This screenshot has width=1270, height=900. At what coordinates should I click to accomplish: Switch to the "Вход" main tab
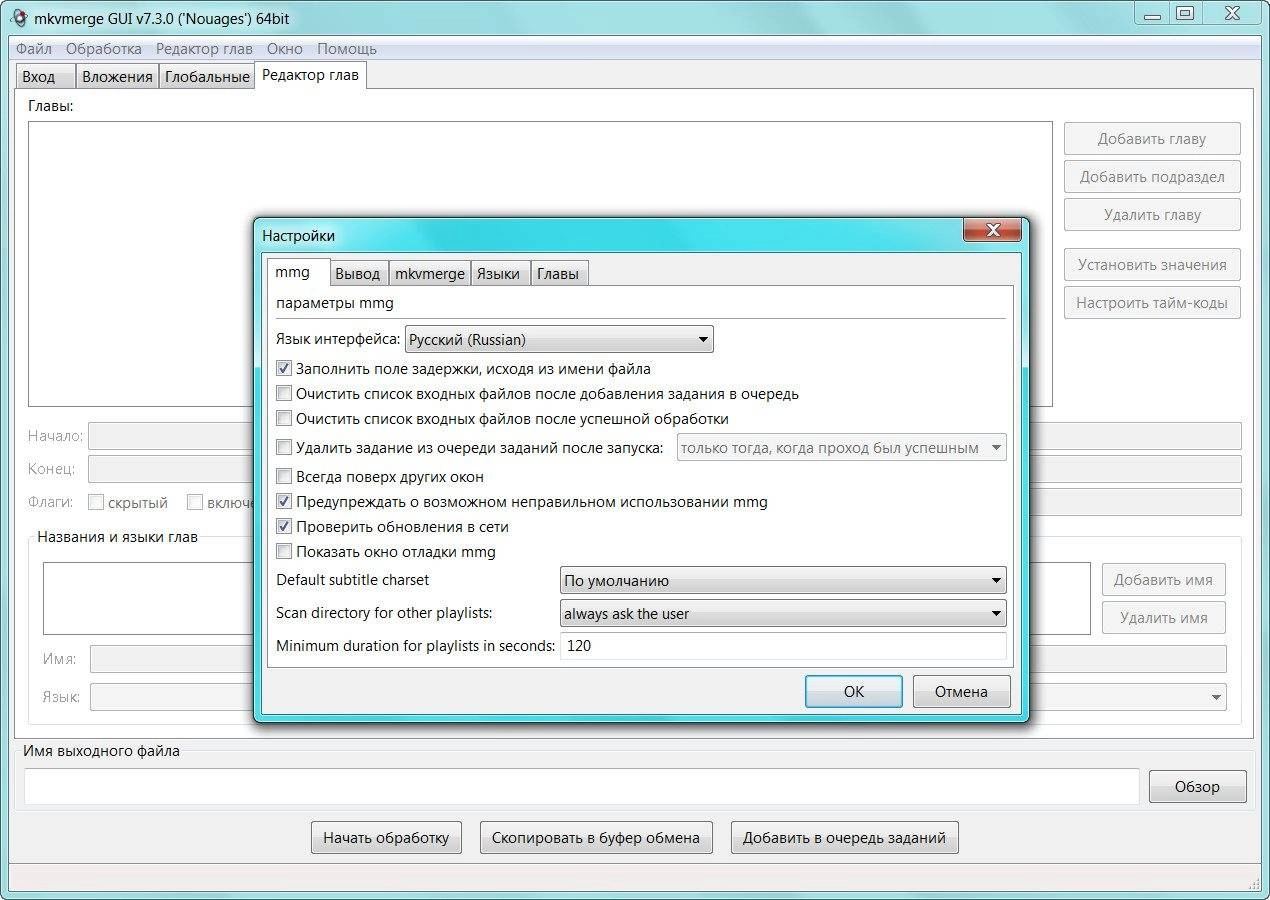point(46,77)
